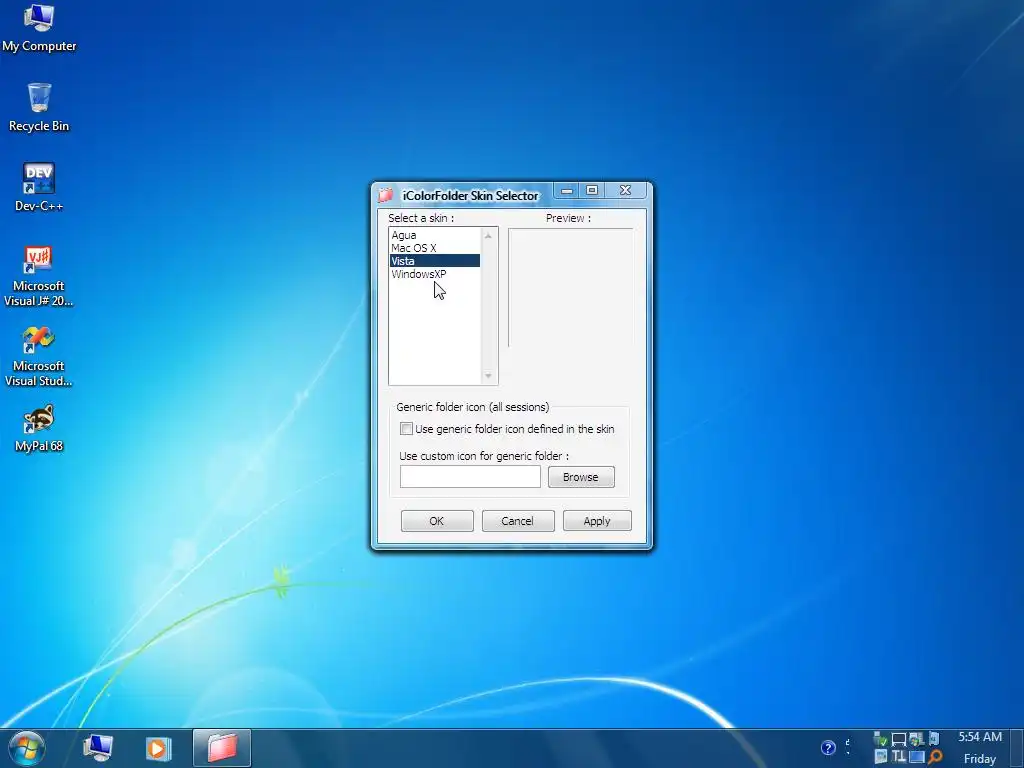Viewport: 1024px width, 768px height.
Task: Open the Windows Start orb
Action: 27,748
